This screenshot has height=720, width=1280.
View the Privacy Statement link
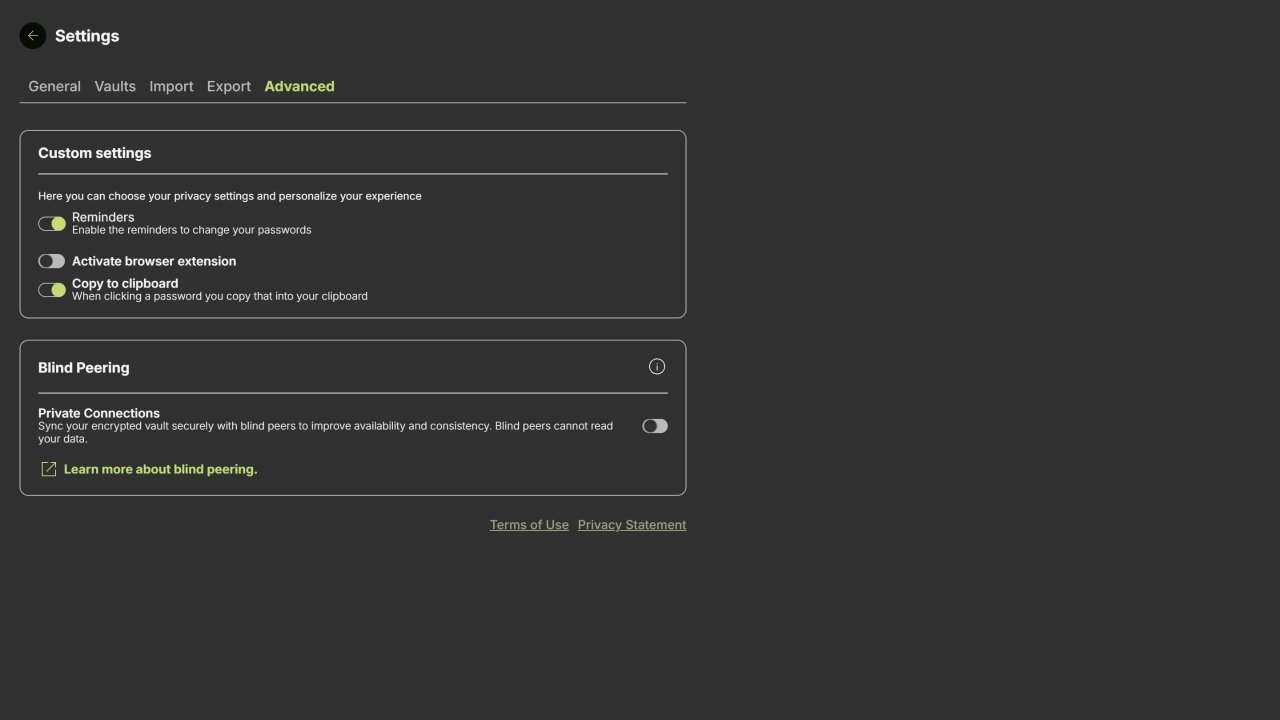(x=631, y=525)
